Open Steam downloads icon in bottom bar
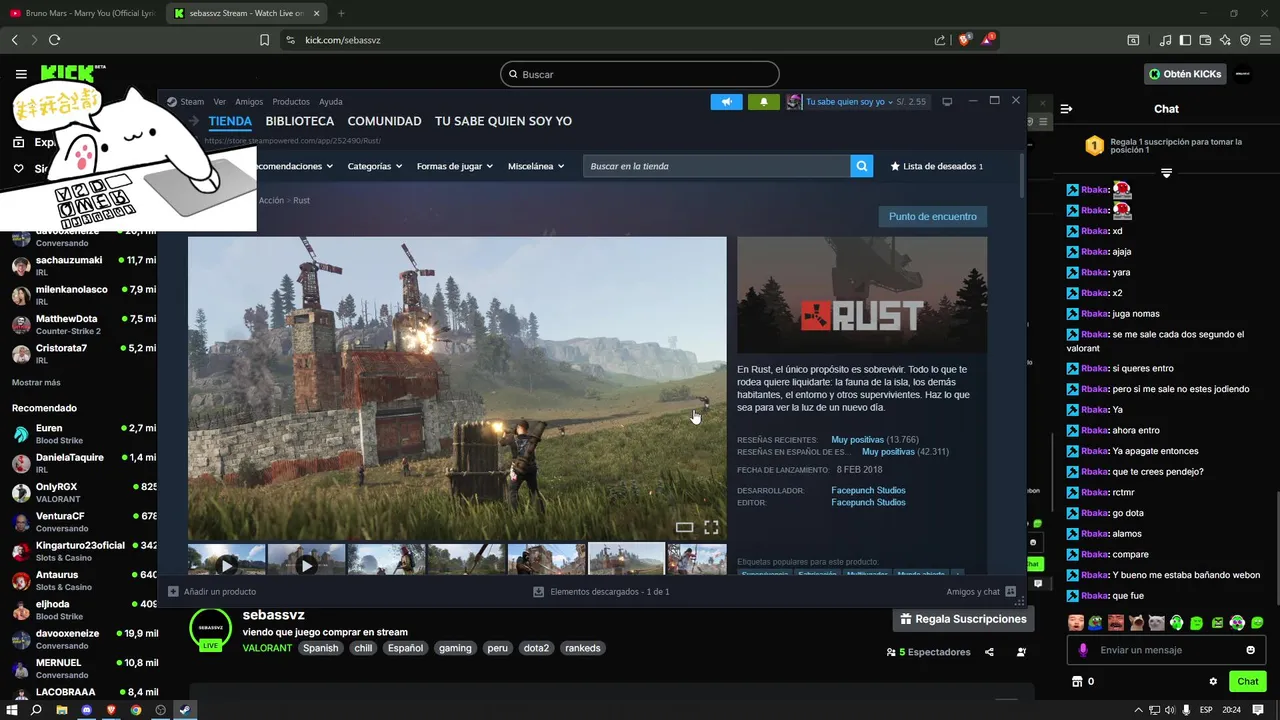The width and height of the screenshot is (1280, 720). pyautogui.click(x=539, y=592)
